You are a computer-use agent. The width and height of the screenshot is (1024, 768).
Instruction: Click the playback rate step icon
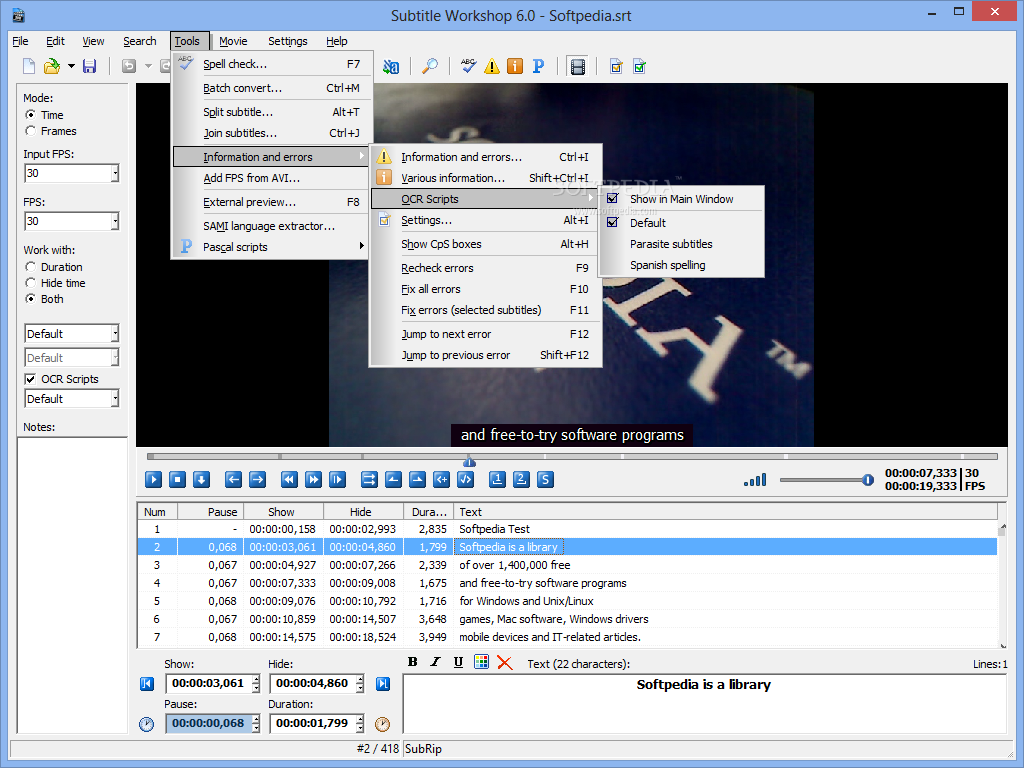pyautogui.click(x=337, y=479)
